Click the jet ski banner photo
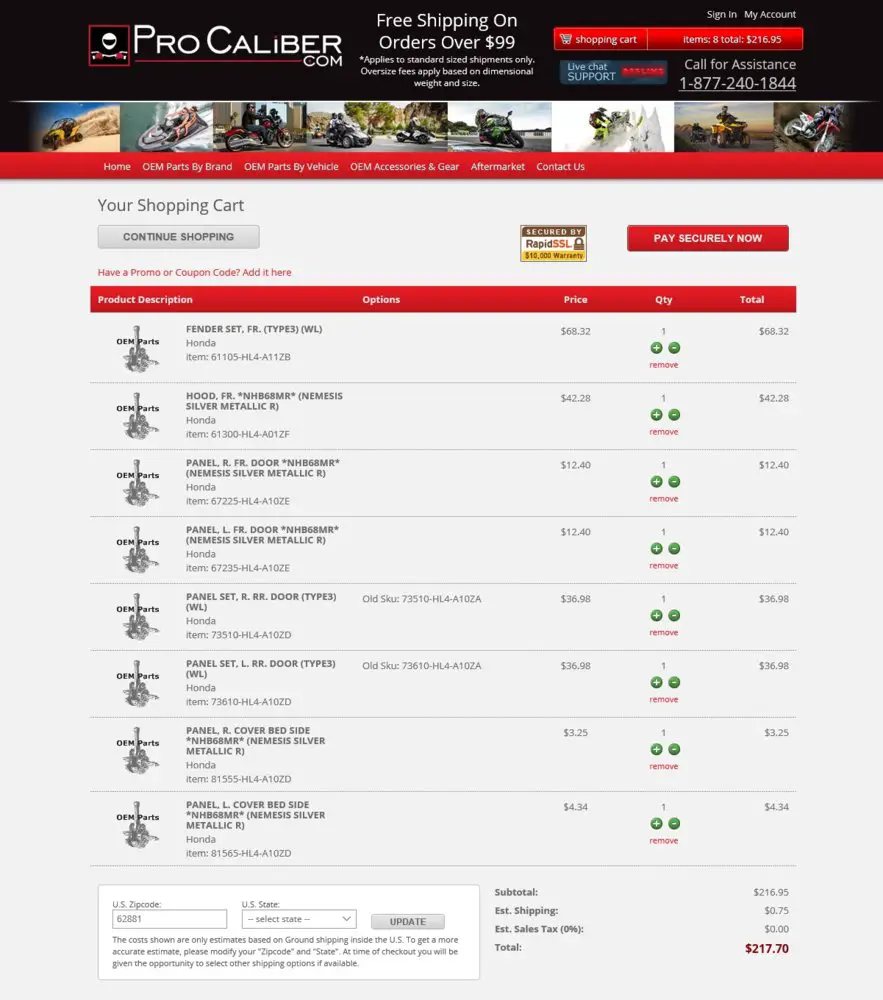The image size is (883, 1000). tap(166, 127)
